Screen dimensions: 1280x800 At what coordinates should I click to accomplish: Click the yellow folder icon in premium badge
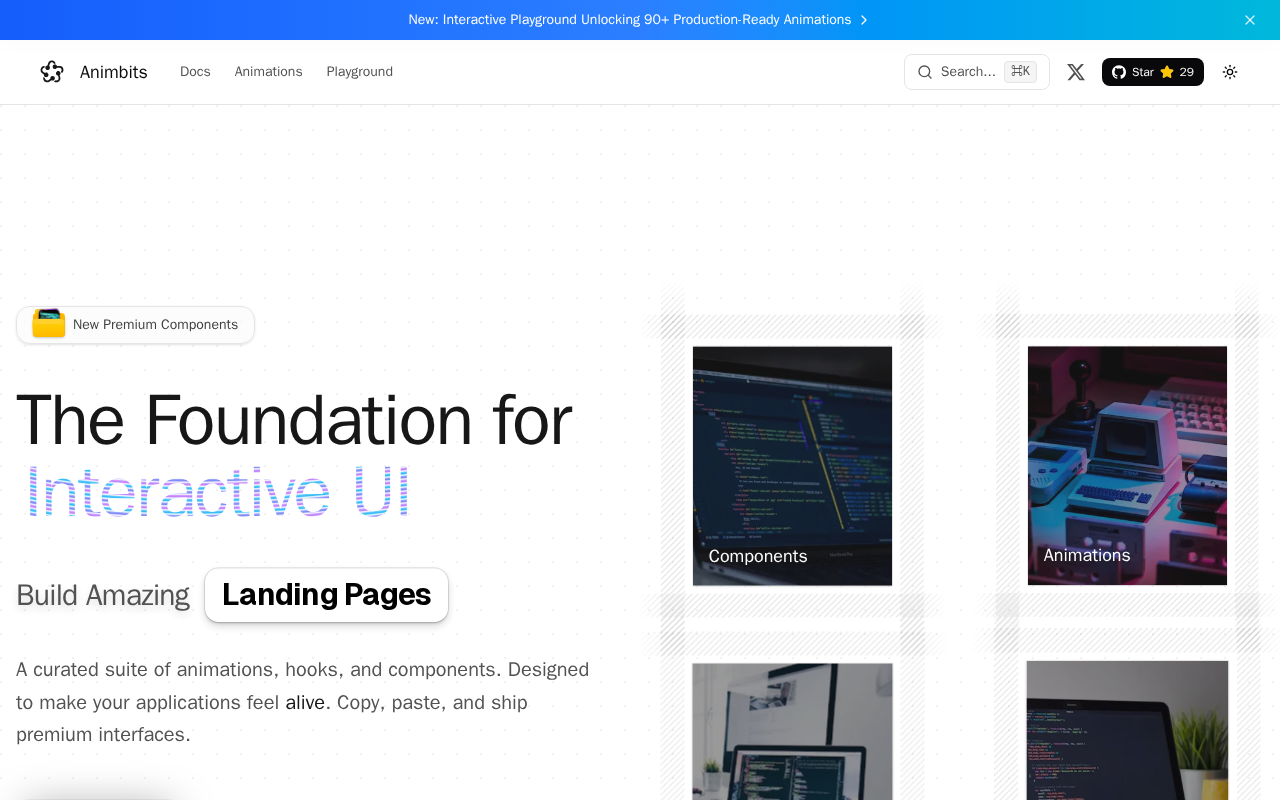(x=49, y=324)
